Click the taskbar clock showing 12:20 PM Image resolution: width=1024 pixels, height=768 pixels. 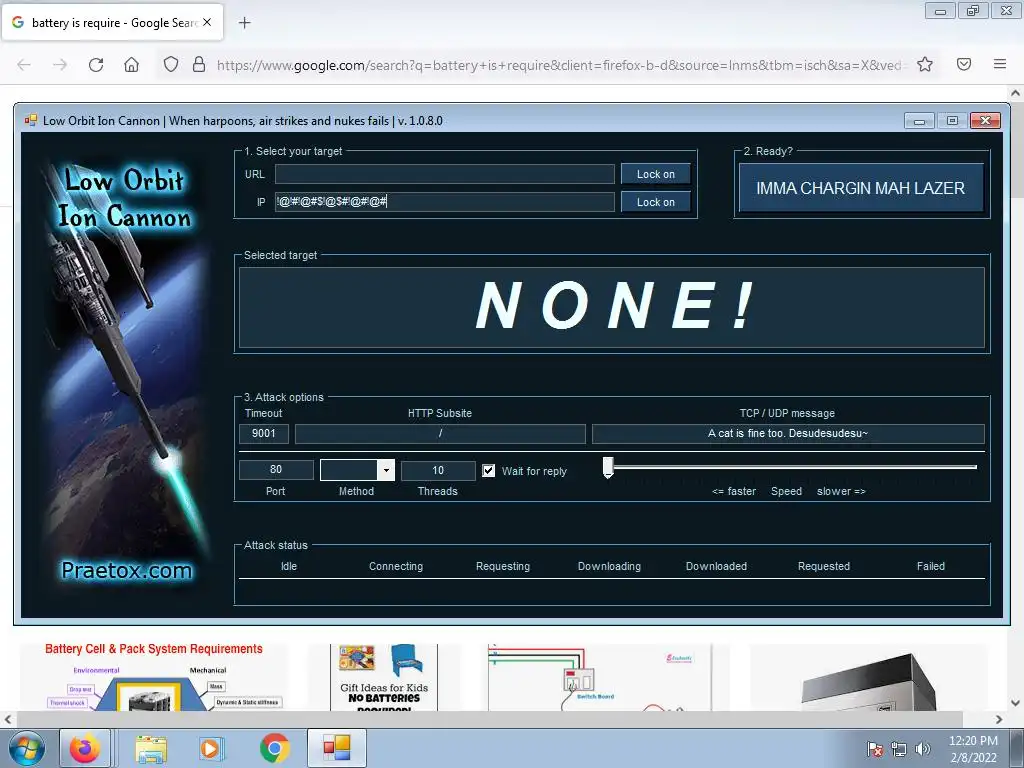click(973, 749)
